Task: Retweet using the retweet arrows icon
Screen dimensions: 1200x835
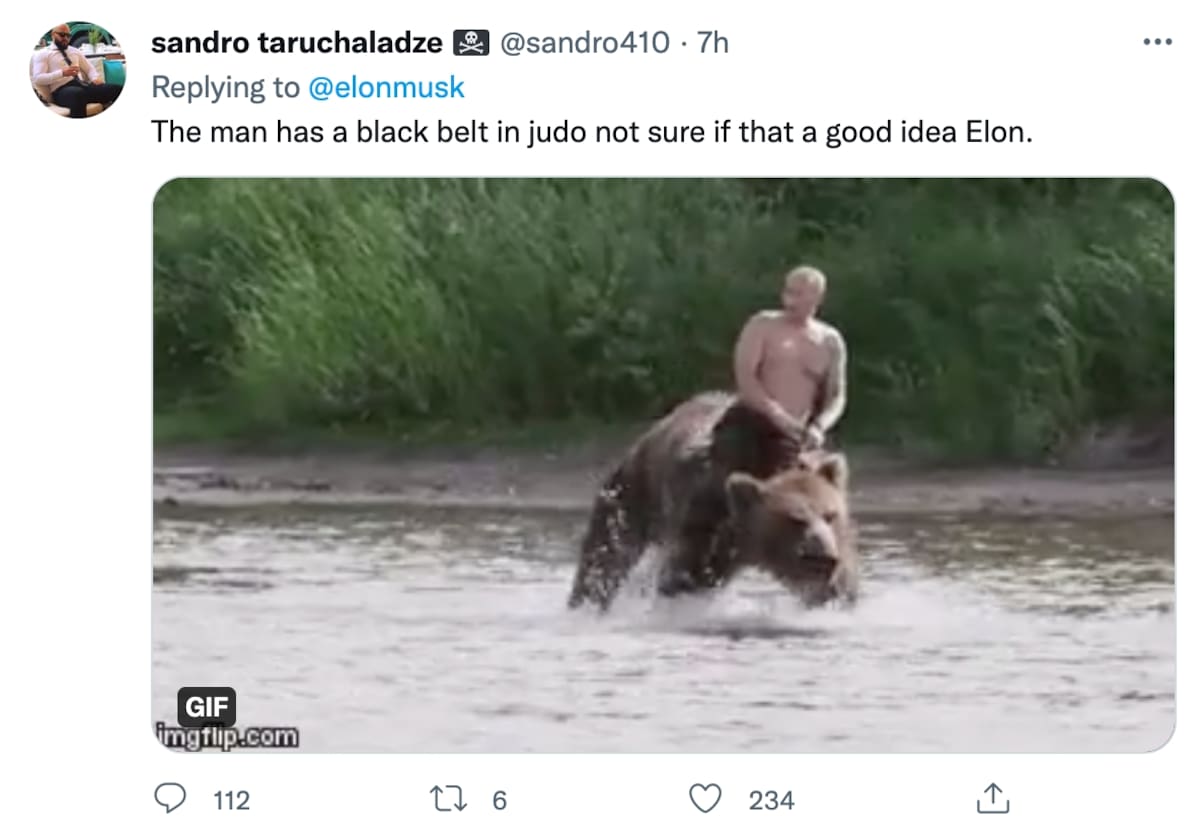Action: pyautogui.click(x=441, y=798)
